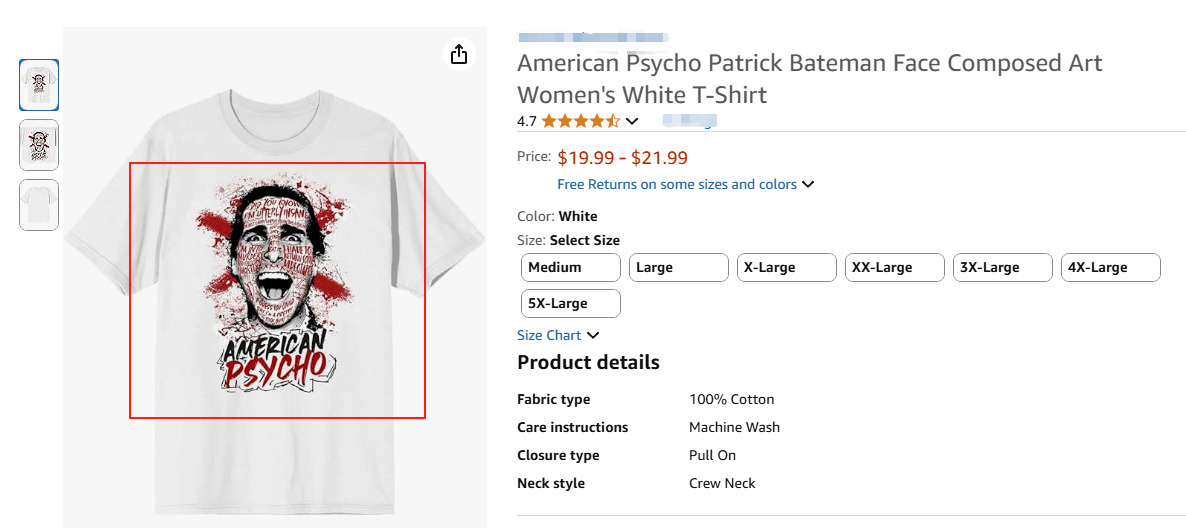Click the 4.7 rating number
This screenshot has height=528, width=1186.
click(x=527, y=121)
